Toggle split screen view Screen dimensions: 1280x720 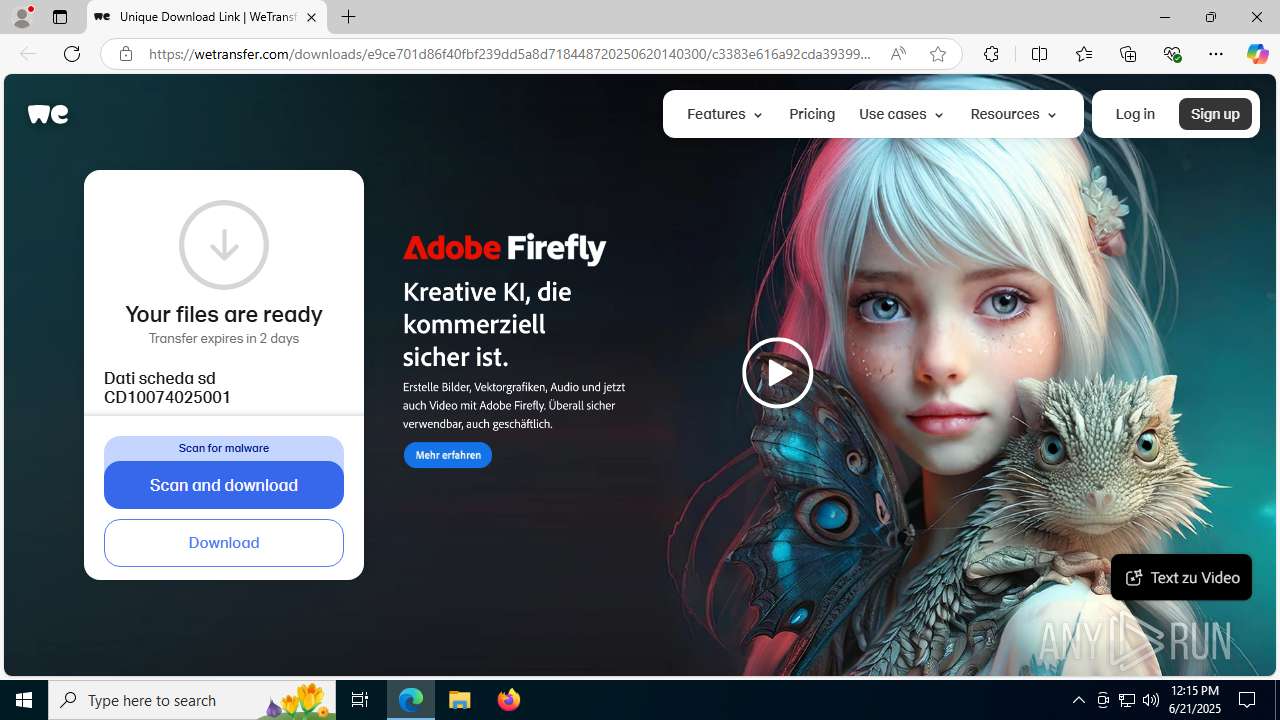[x=1039, y=54]
